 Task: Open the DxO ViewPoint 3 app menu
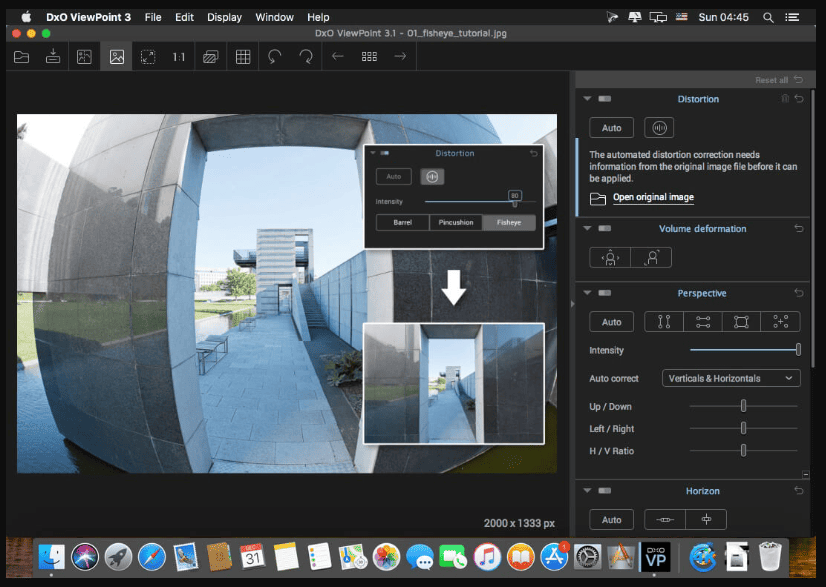tap(88, 17)
